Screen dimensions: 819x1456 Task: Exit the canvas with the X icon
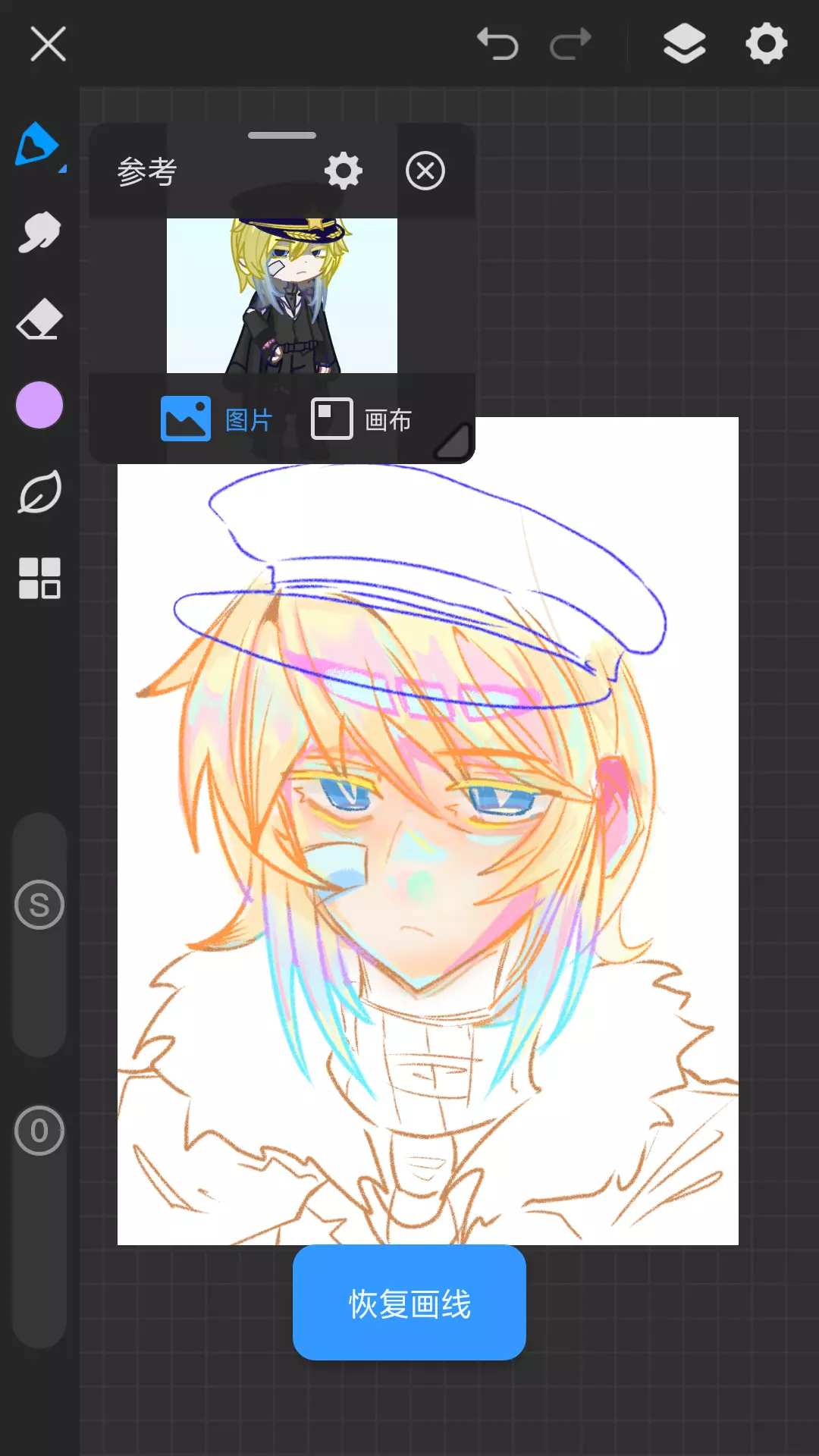[x=49, y=44]
